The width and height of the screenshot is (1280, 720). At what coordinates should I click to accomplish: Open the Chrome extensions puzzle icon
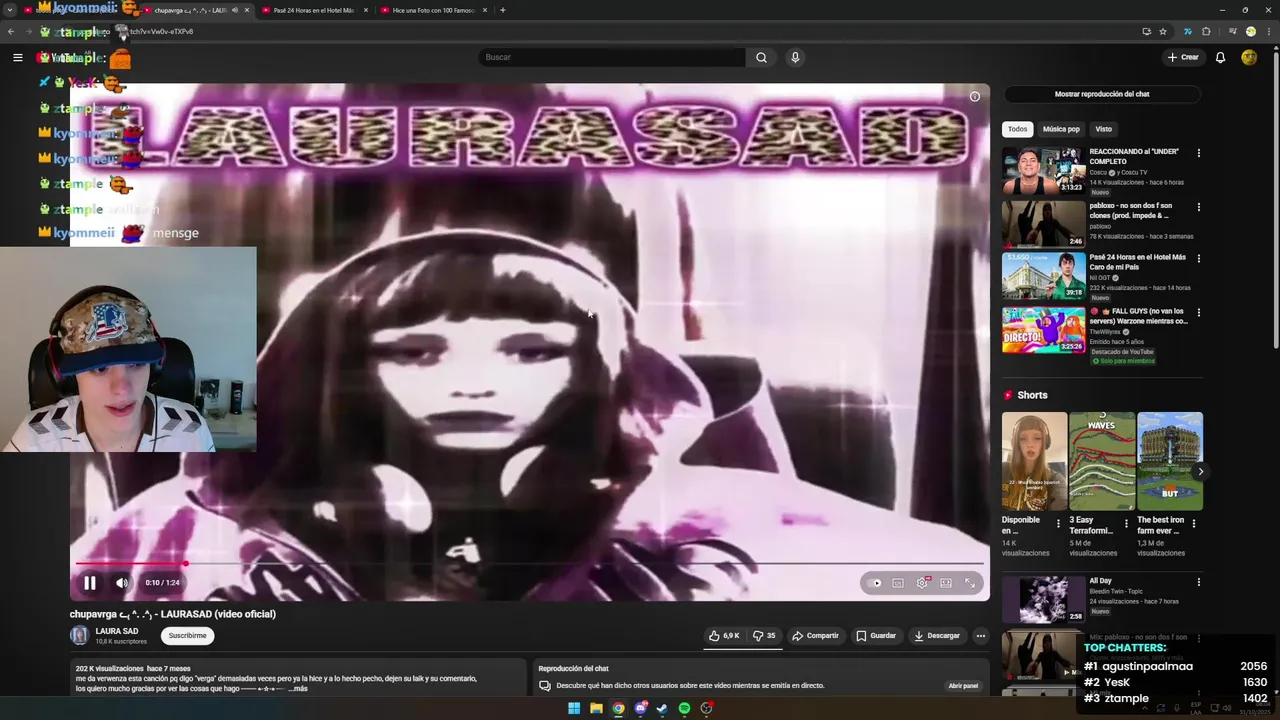1206,31
